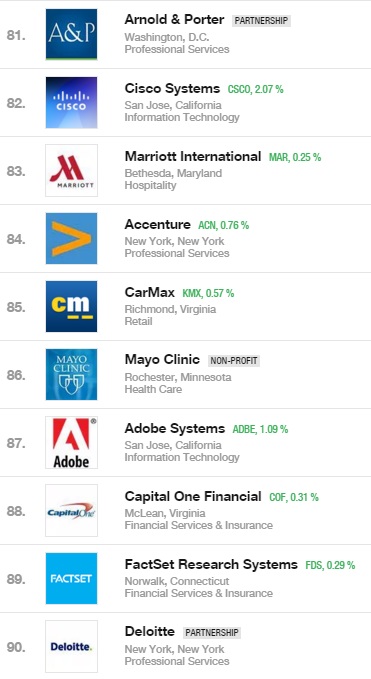
Task: Click the NON-PROFIT tag next to Mayo Clinic
Action: point(234,361)
